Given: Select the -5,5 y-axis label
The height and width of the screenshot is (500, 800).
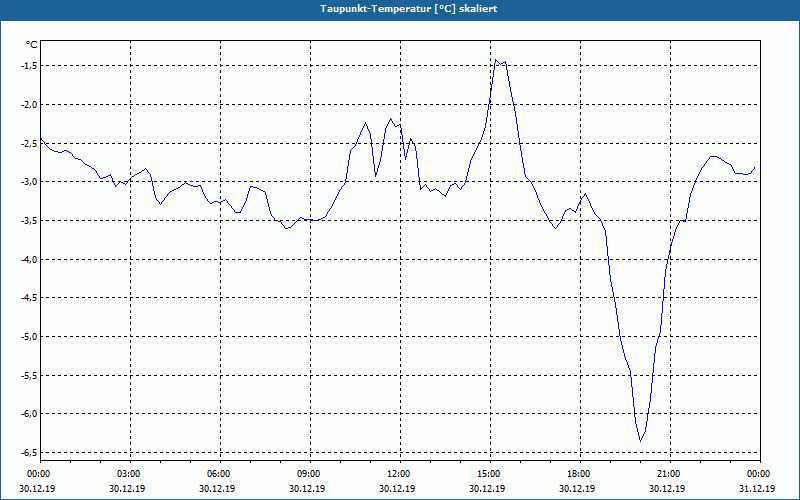Looking at the screenshot, I should pos(29,375).
